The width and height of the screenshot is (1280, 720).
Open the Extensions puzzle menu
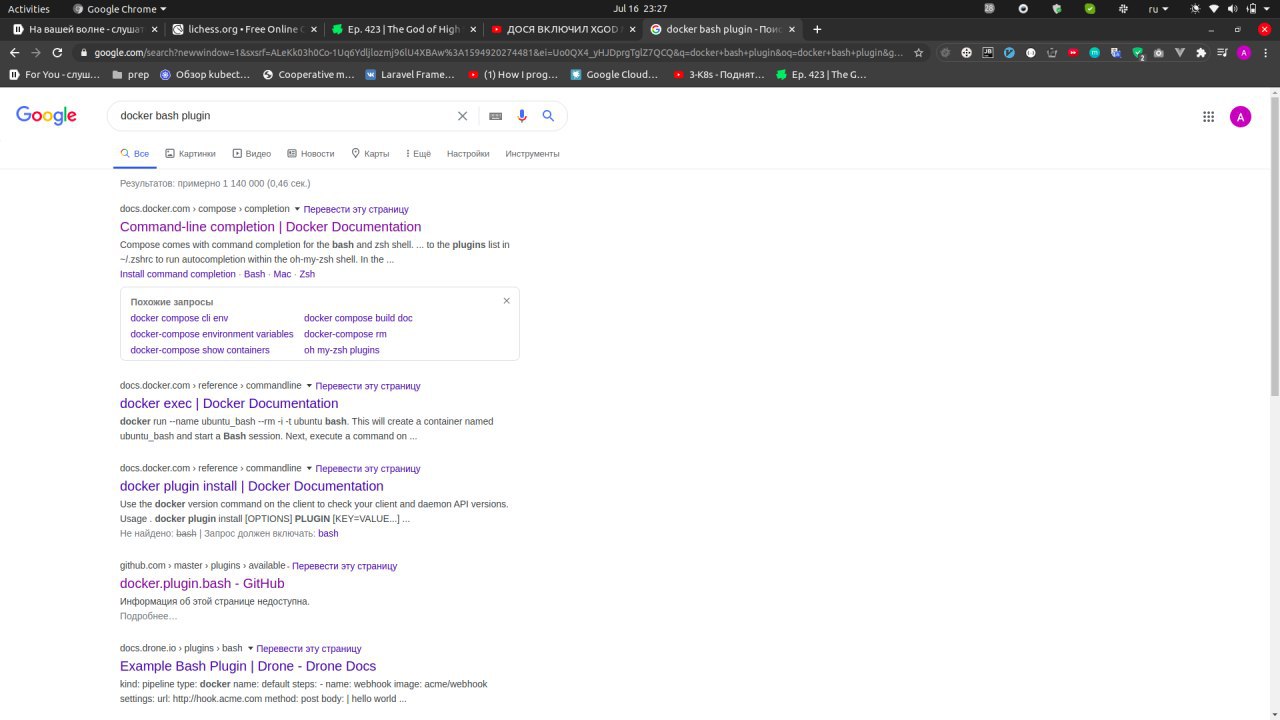[x=1201, y=52]
